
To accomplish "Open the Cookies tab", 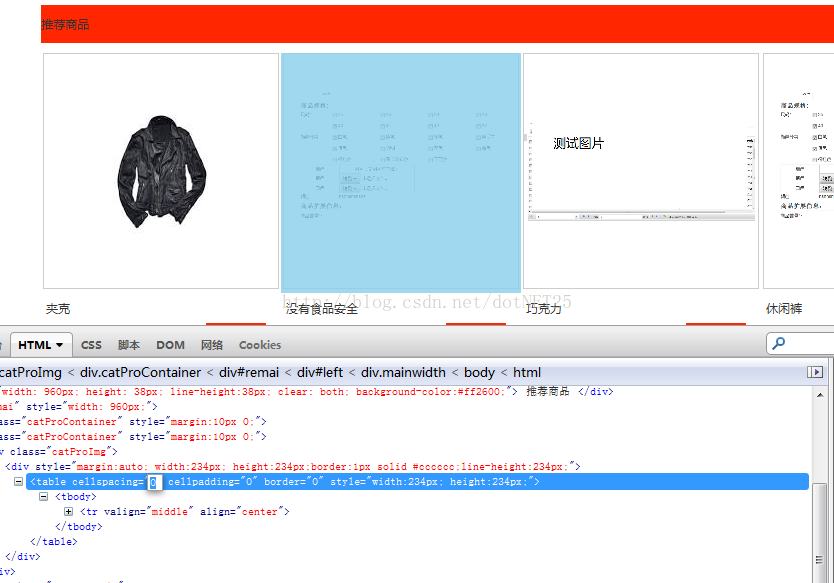I will [260, 345].
